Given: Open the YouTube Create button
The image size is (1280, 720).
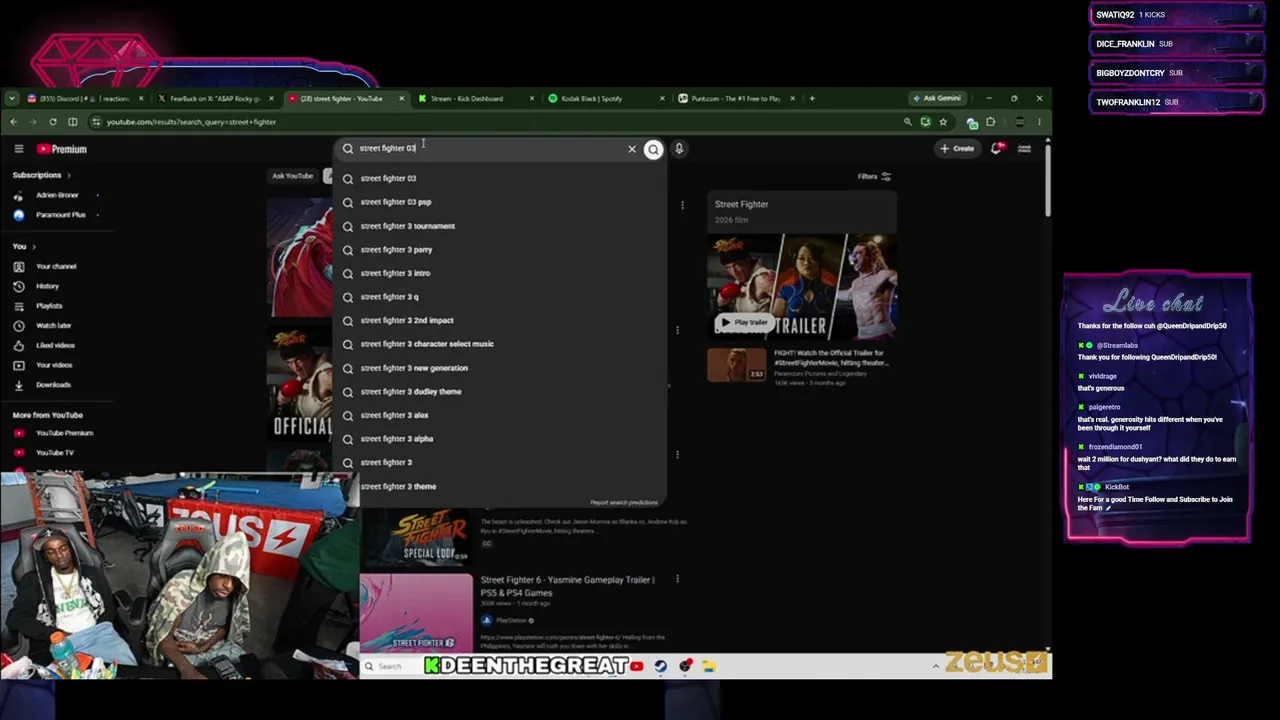Looking at the screenshot, I should (x=957, y=149).
